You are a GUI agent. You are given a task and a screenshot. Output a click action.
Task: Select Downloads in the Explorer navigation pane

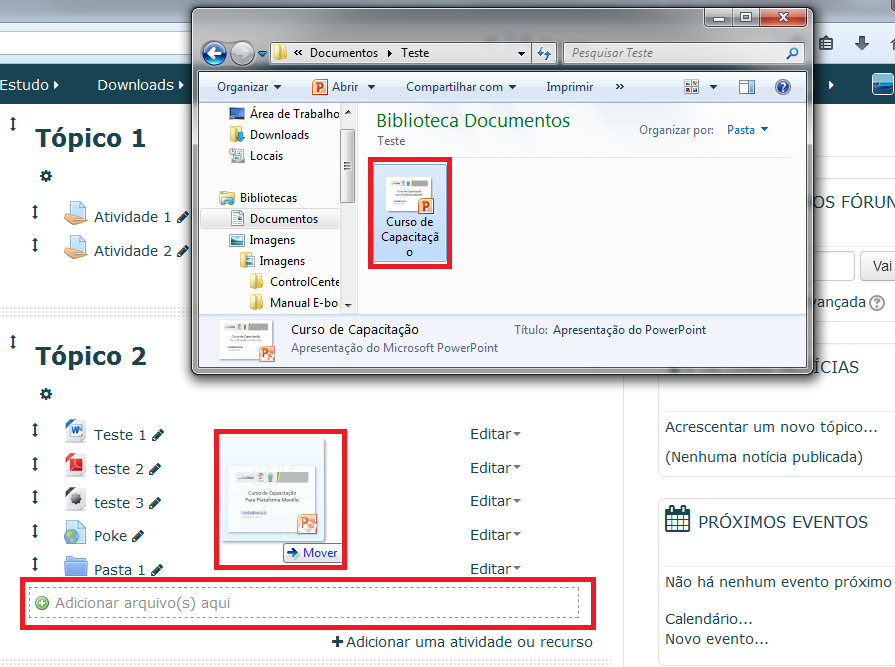[279, 135]
